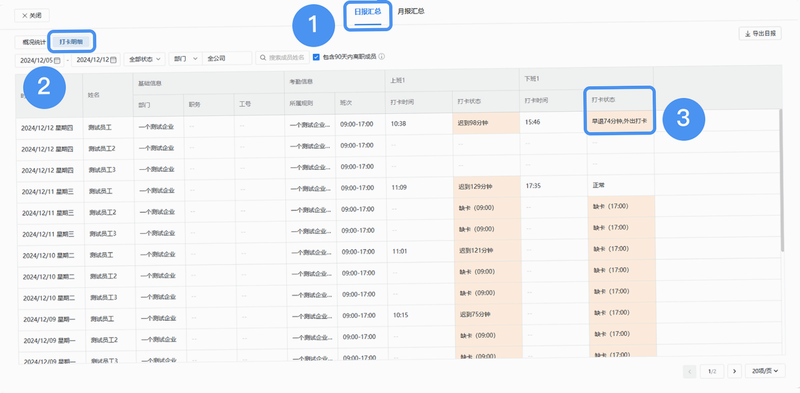Switch to the 月报汇总 tab
This screenshot has width=800, height=393.
pos(411,11)
